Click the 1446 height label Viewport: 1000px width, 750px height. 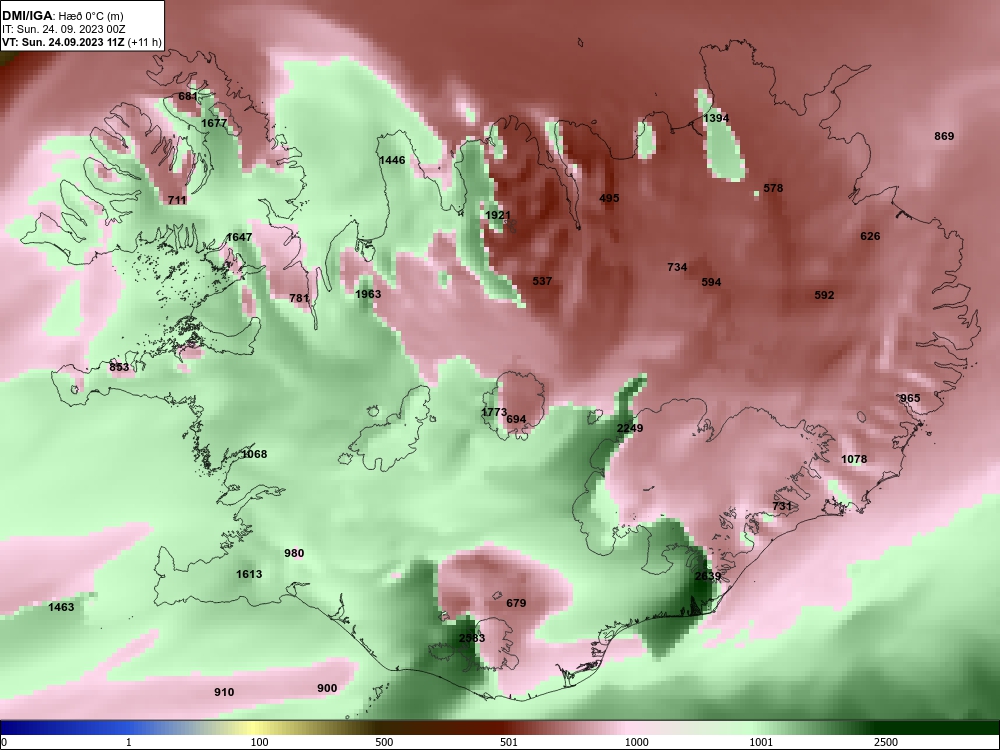[392, 160]
